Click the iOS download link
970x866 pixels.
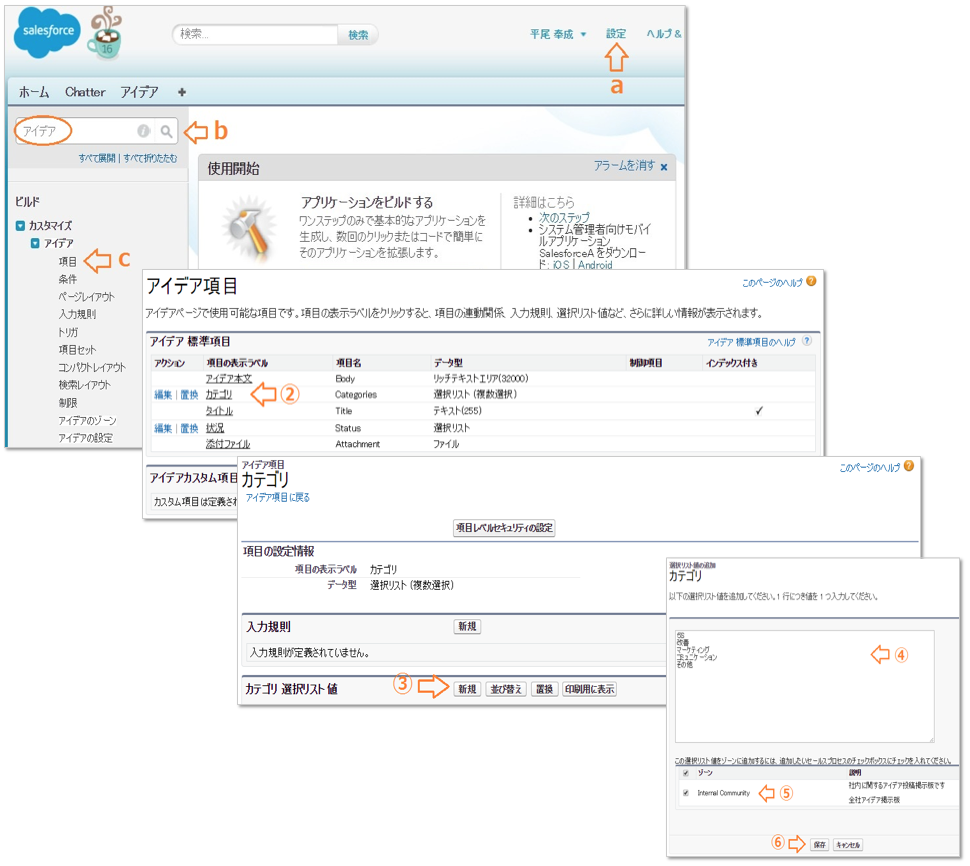(x=560, y=265)
